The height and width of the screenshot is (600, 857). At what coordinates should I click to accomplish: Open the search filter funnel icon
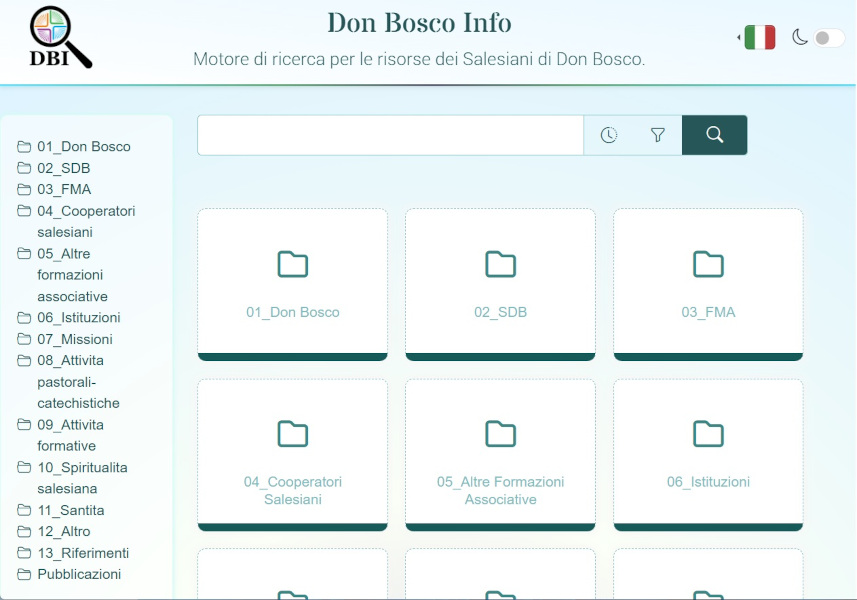pos(657,135)
